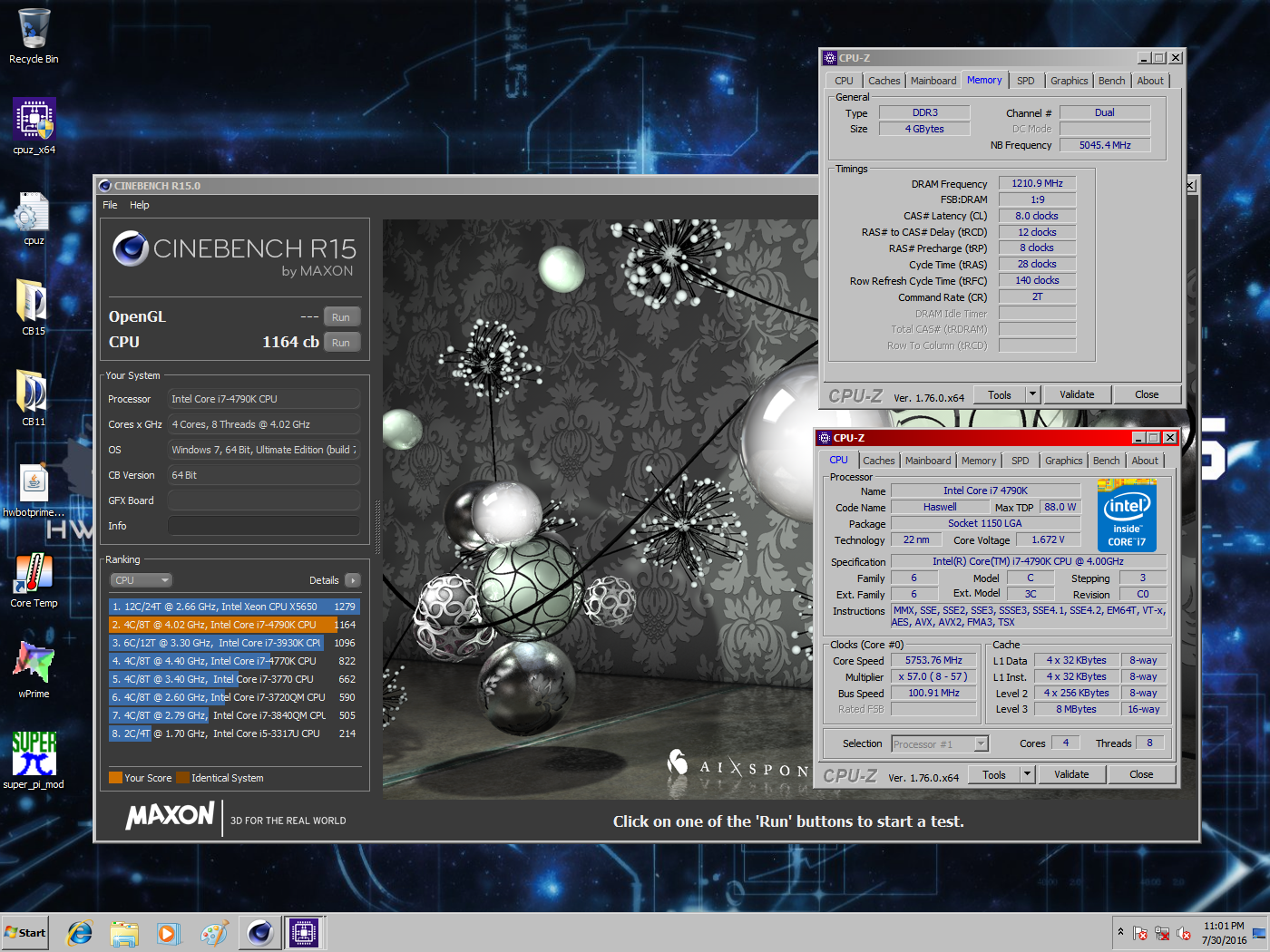Open Graphics tab in upper CPU-Z window

(1069, 81)
